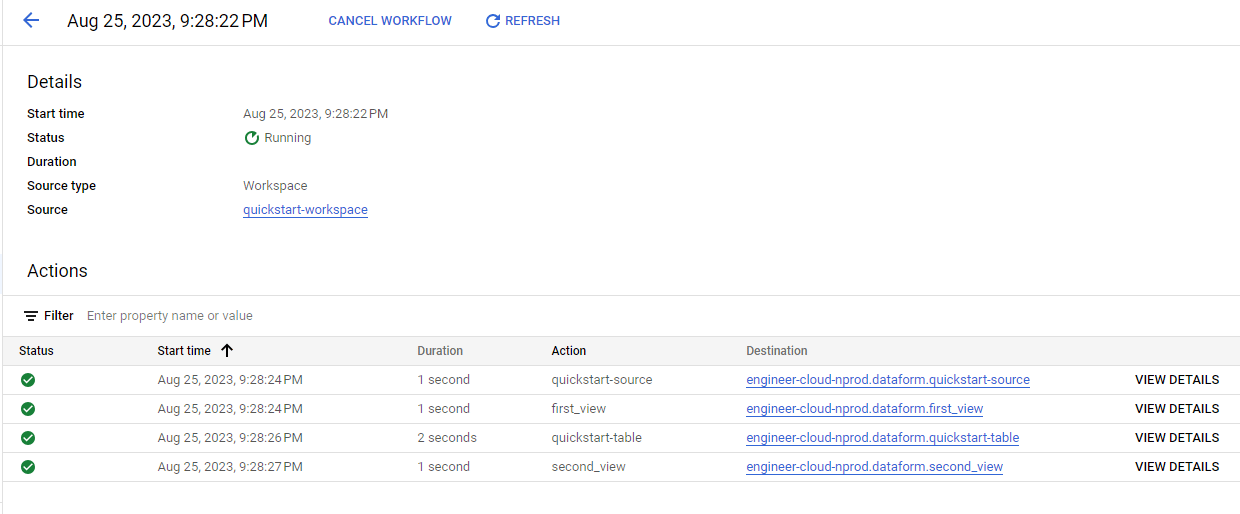View details for quickstart-source action

click(x=1177, y=380)
